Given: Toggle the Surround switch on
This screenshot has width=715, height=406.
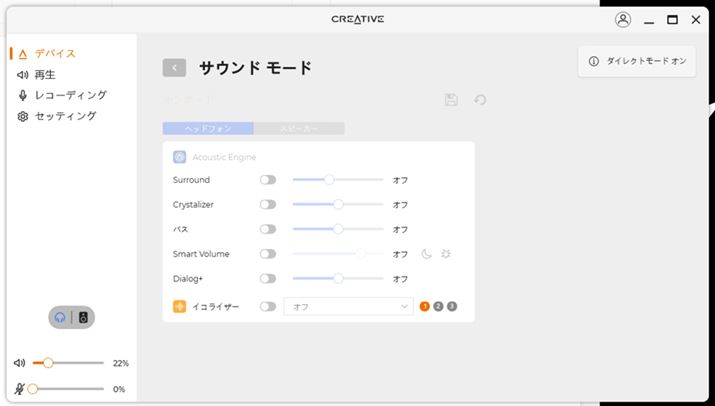Looking at the screenshot, I should (x=268, y=180).
